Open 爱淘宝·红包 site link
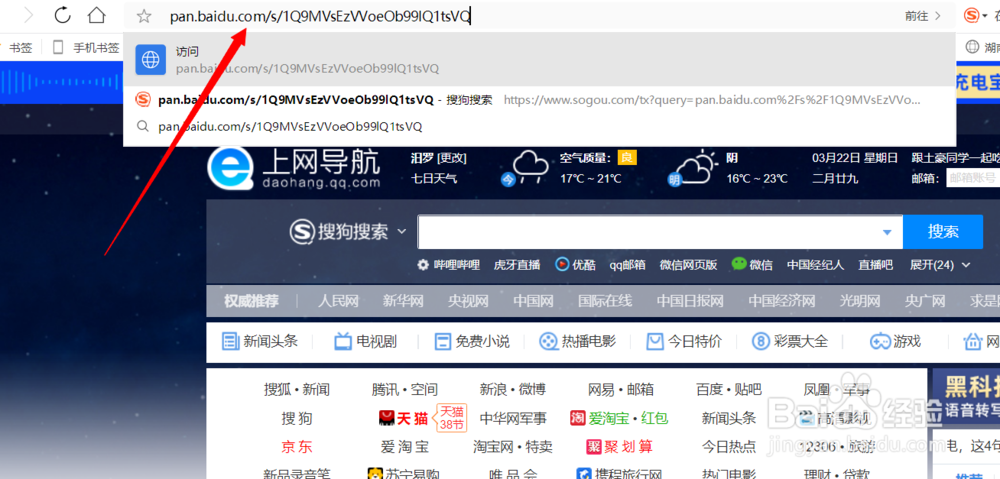This screenshot has height=479, width=1000. [x=619, y=418]
